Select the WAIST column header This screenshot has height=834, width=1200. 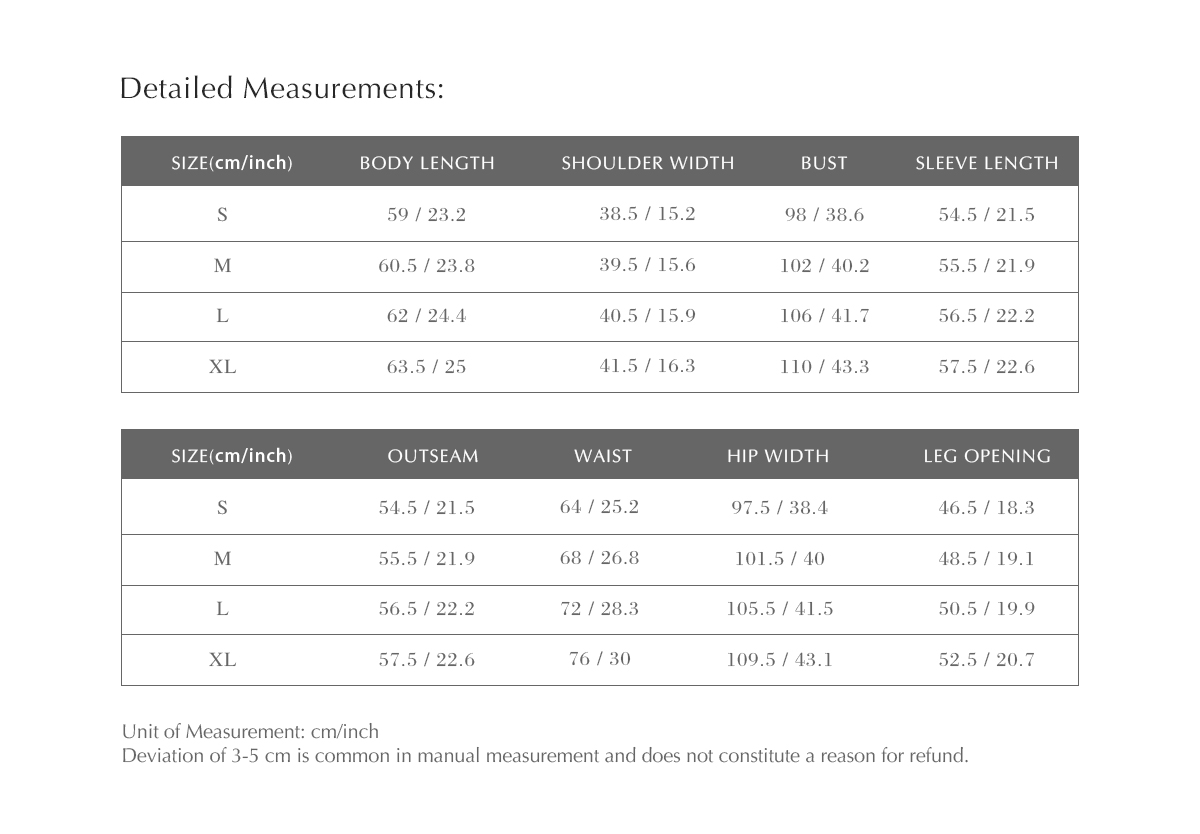click(x=603, y=456)
